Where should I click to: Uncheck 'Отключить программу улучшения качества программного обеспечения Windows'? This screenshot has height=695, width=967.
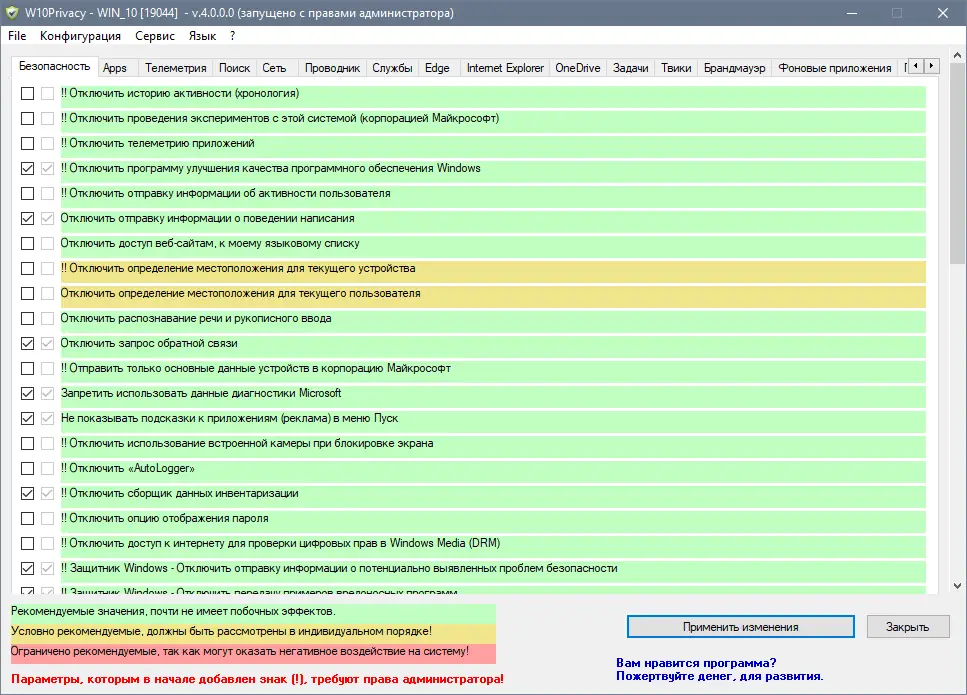click(27, 168)
